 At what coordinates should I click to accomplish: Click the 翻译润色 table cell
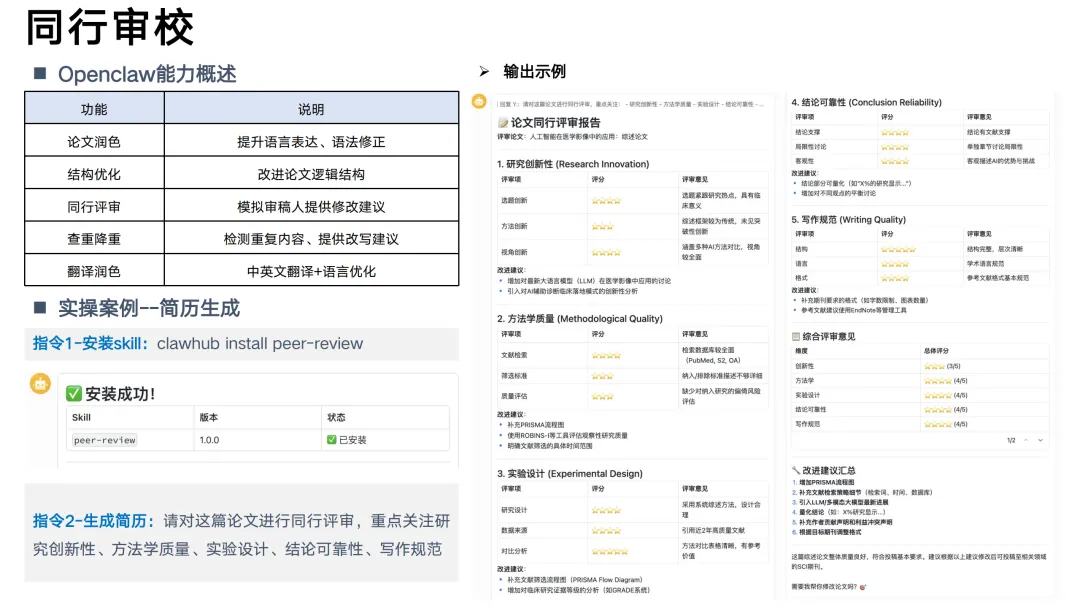(94, 271)
